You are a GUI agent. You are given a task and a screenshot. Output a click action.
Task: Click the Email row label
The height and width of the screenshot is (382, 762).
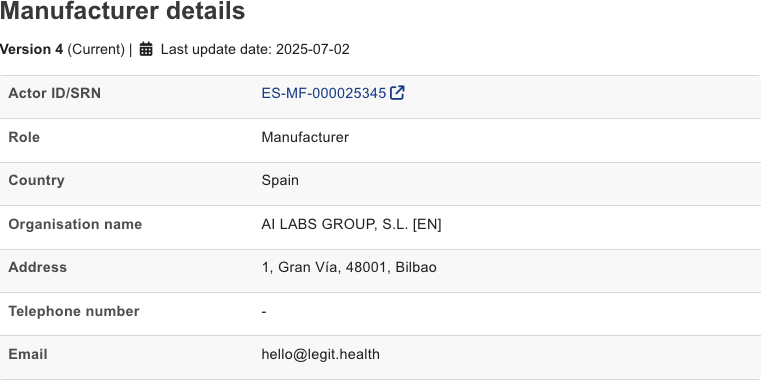click(28, 354)
